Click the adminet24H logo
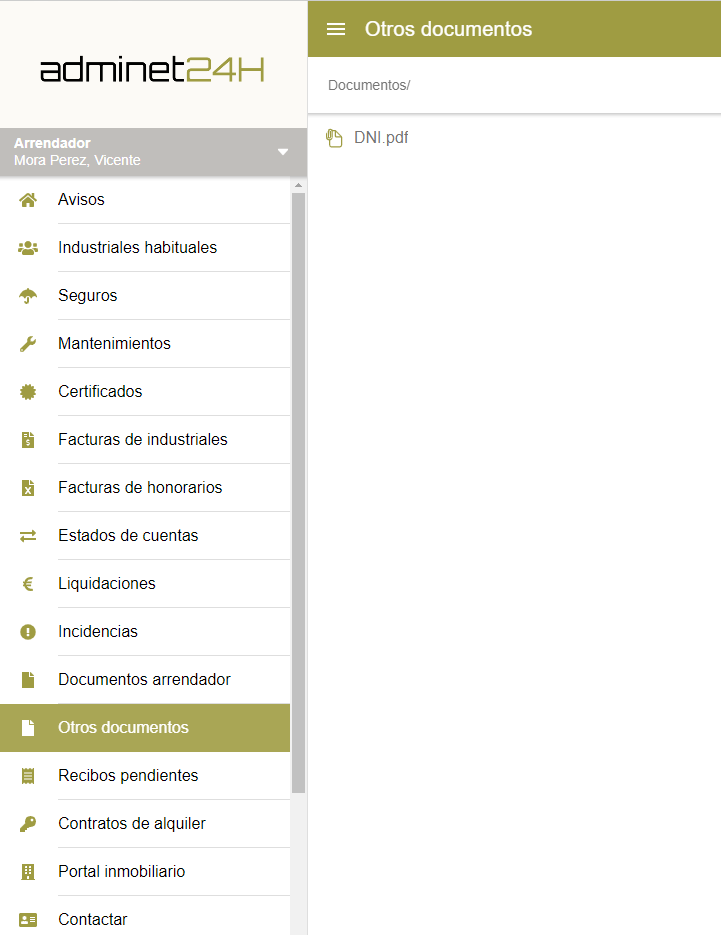This screenshot has width=721, height=935. 152,69
